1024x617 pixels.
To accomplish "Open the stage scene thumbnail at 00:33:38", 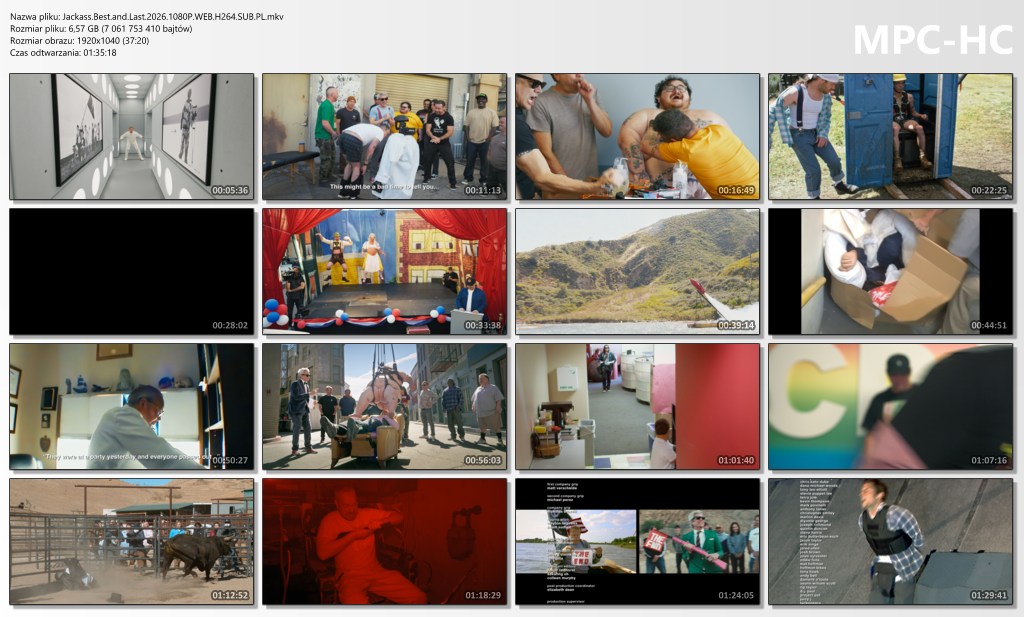I will pos(385,272).
